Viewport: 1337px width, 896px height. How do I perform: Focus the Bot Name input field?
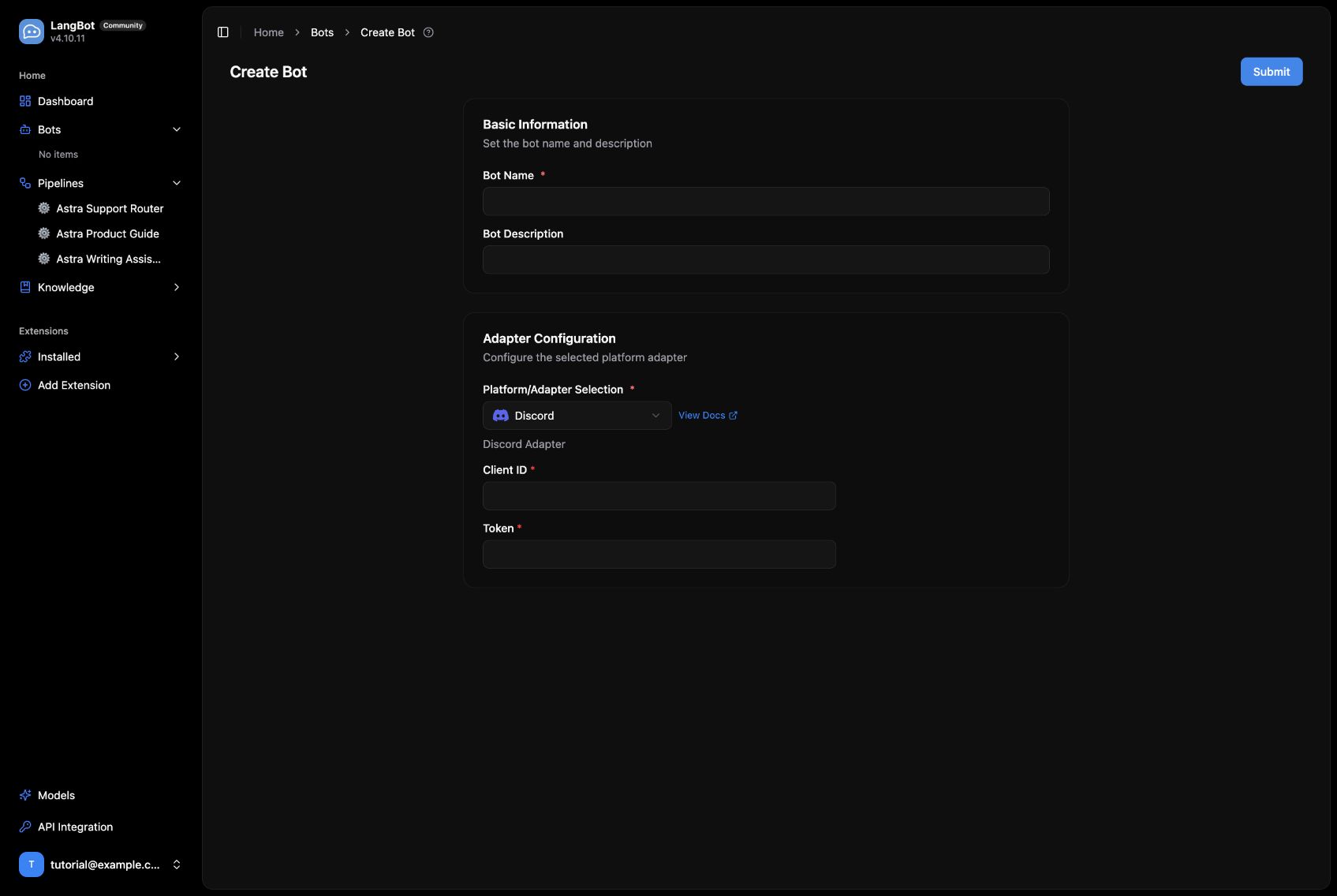click(x=766, y=201)
